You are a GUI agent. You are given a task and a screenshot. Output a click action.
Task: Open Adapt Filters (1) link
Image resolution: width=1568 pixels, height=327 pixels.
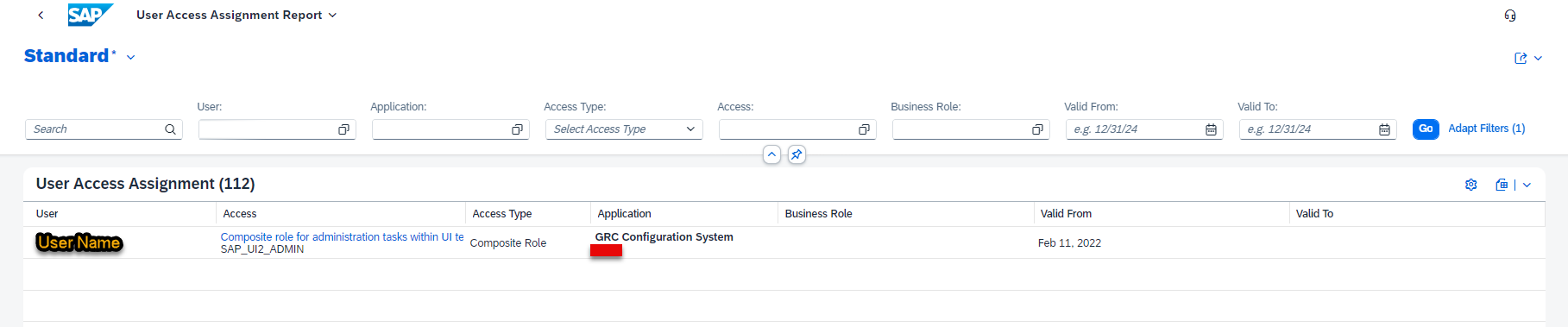click(1486, 129)
